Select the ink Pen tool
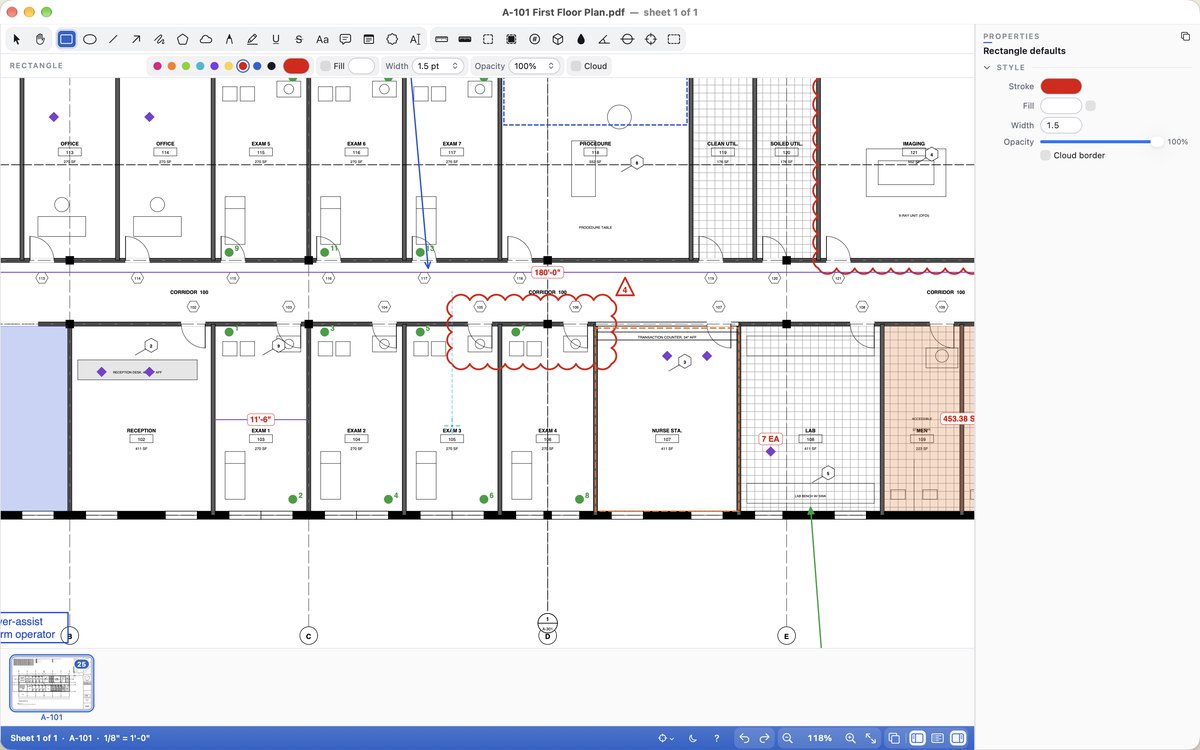This screenshot has width=1200, height=750. [x=229, y=39]
